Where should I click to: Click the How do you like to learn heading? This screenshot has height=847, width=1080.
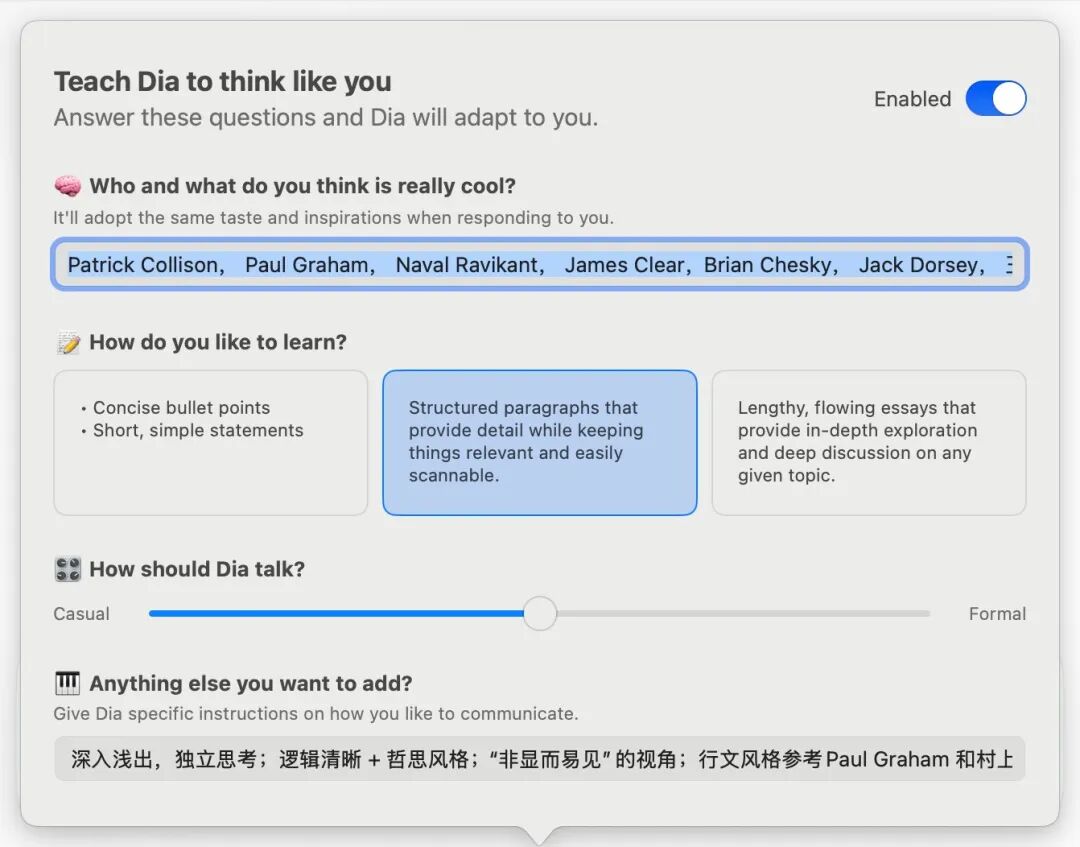[x=218, y=343]
